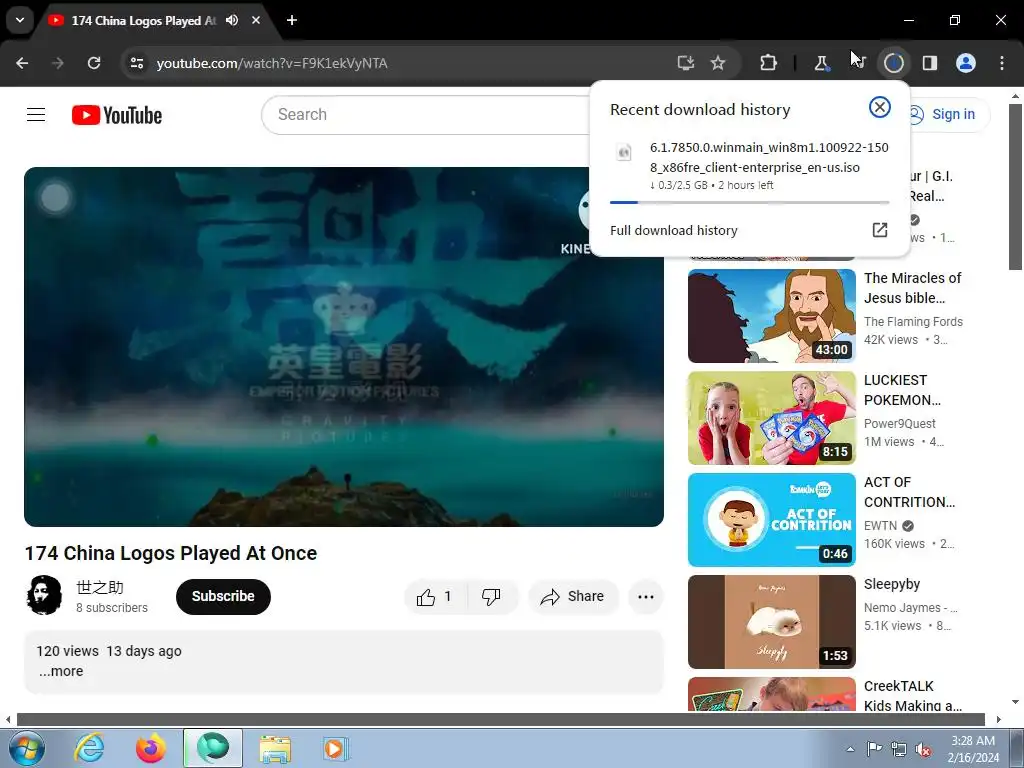Launch Firefox from taskbar
This screenshot has height=768, width=1024.
point(150,748)
